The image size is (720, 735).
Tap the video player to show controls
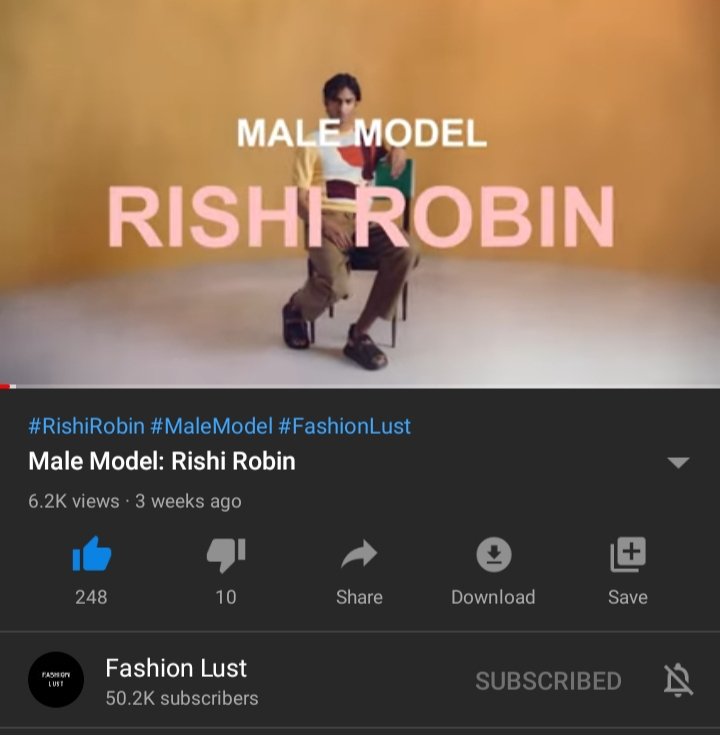360,192
